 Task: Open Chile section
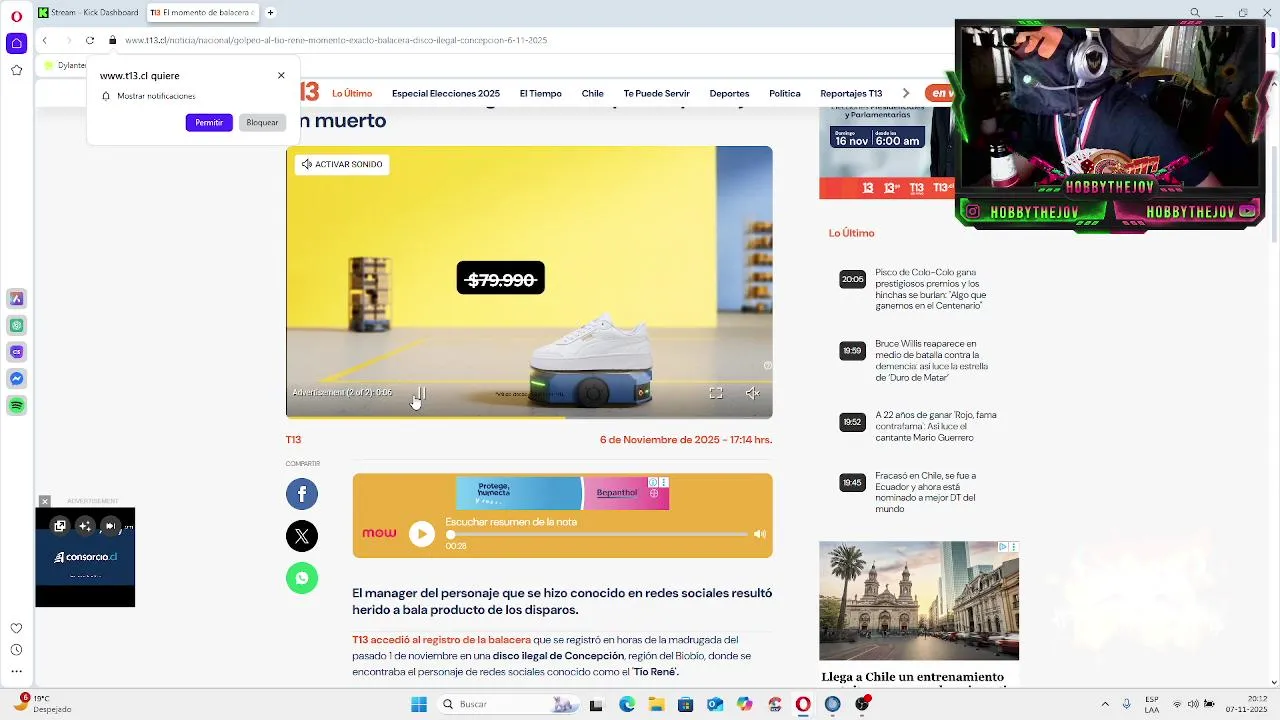point(593,93)
